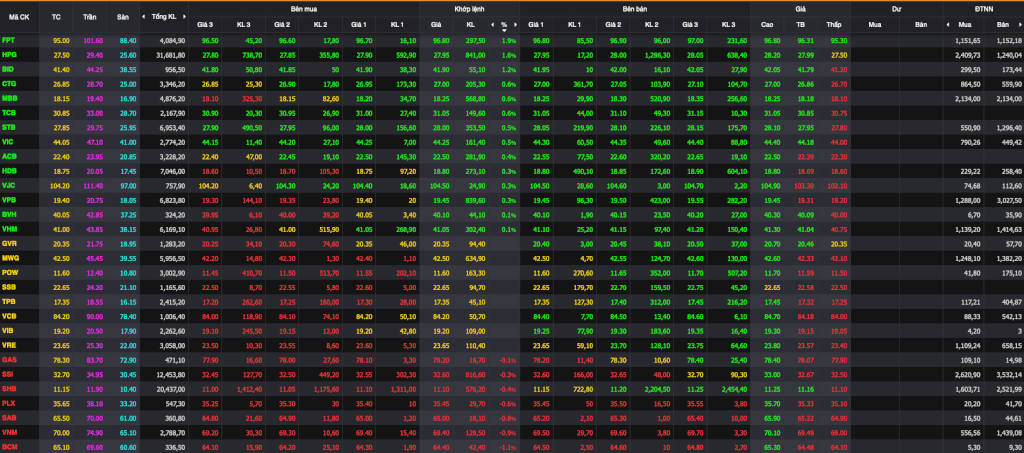
Task: Open the SAB stock ticker
Action: coord(8,418)
